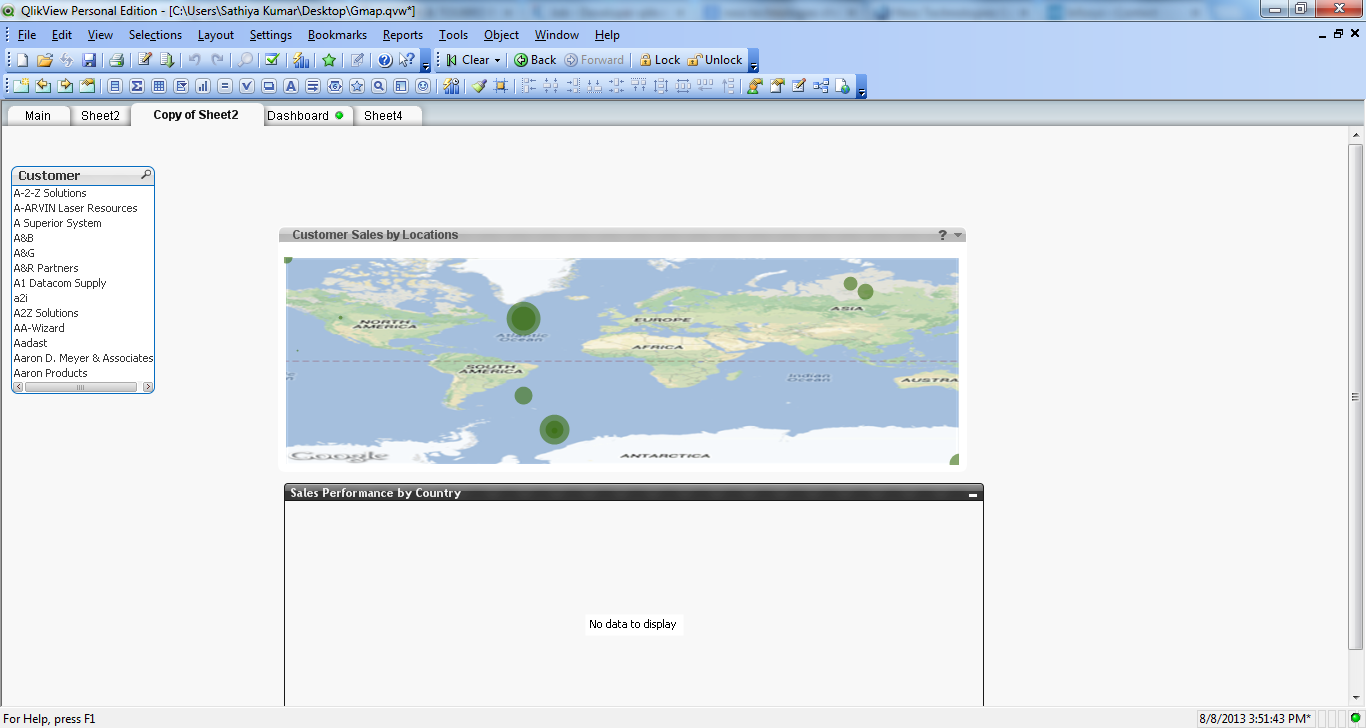This screenshot has width=1366, height=728.
Task: Open search in the Customer list box
Action: click(146, 175)
